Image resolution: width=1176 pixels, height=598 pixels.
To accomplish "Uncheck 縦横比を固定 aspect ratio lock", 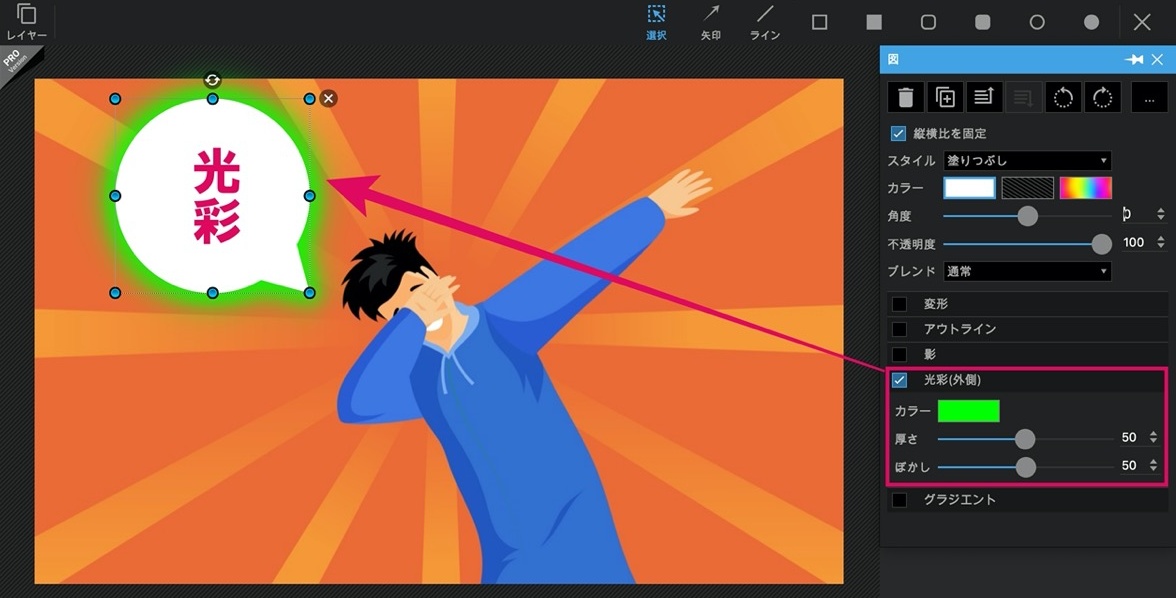I will point(898,134).
